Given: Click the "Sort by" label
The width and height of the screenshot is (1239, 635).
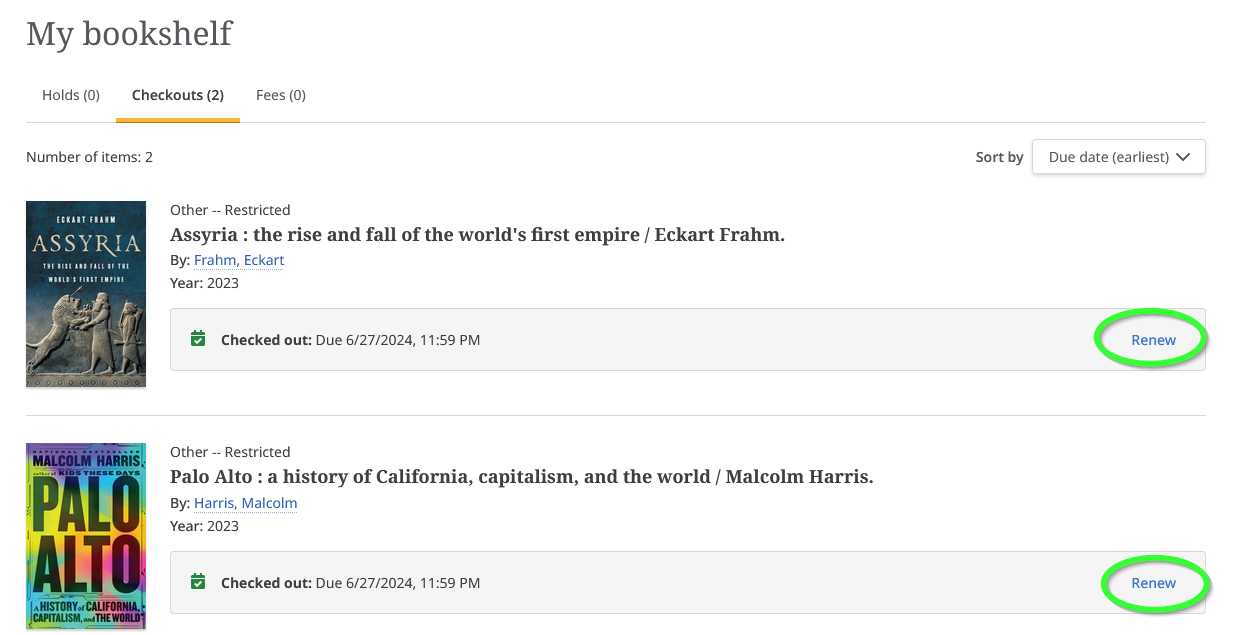Looking at the screenshot, I should 999,157.
